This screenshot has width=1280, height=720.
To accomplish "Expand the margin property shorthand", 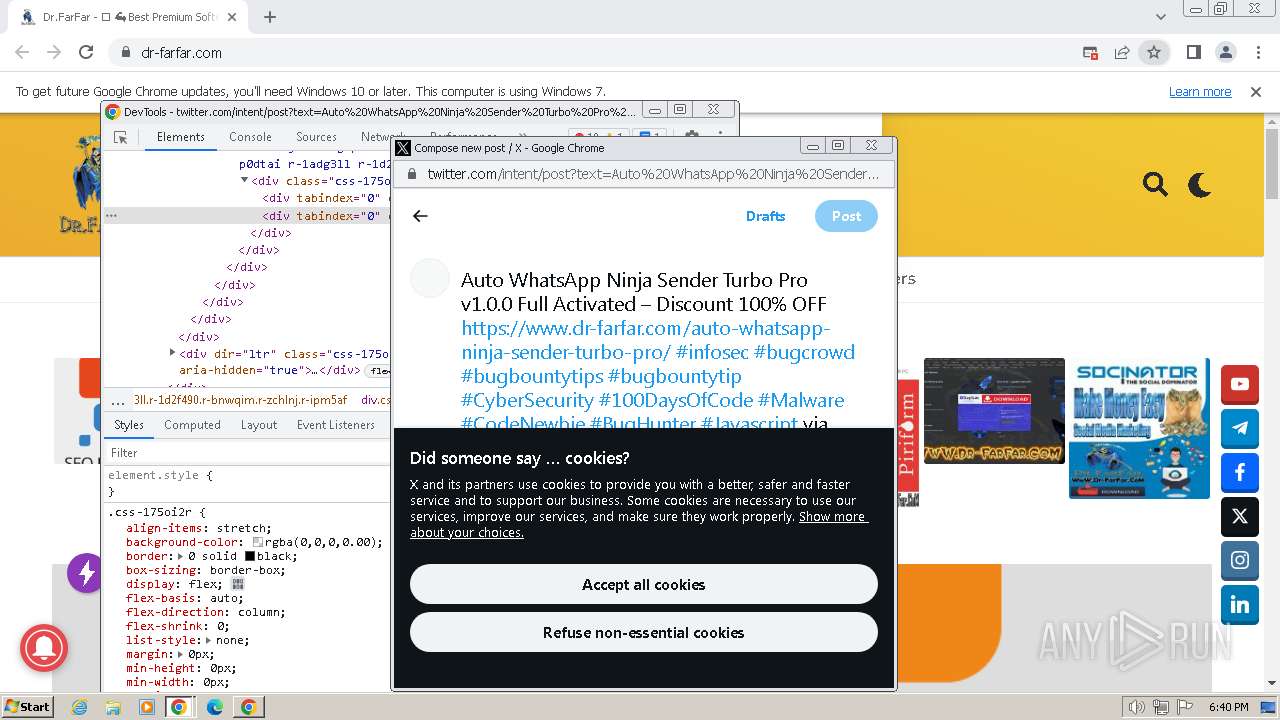I will 180,654.
